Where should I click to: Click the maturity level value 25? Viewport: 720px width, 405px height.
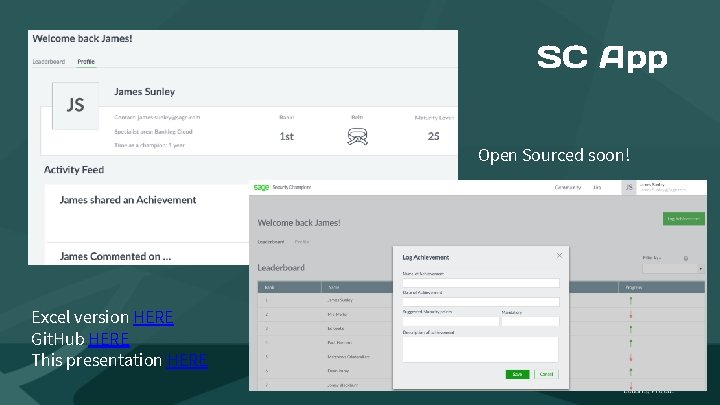point(433,136)
